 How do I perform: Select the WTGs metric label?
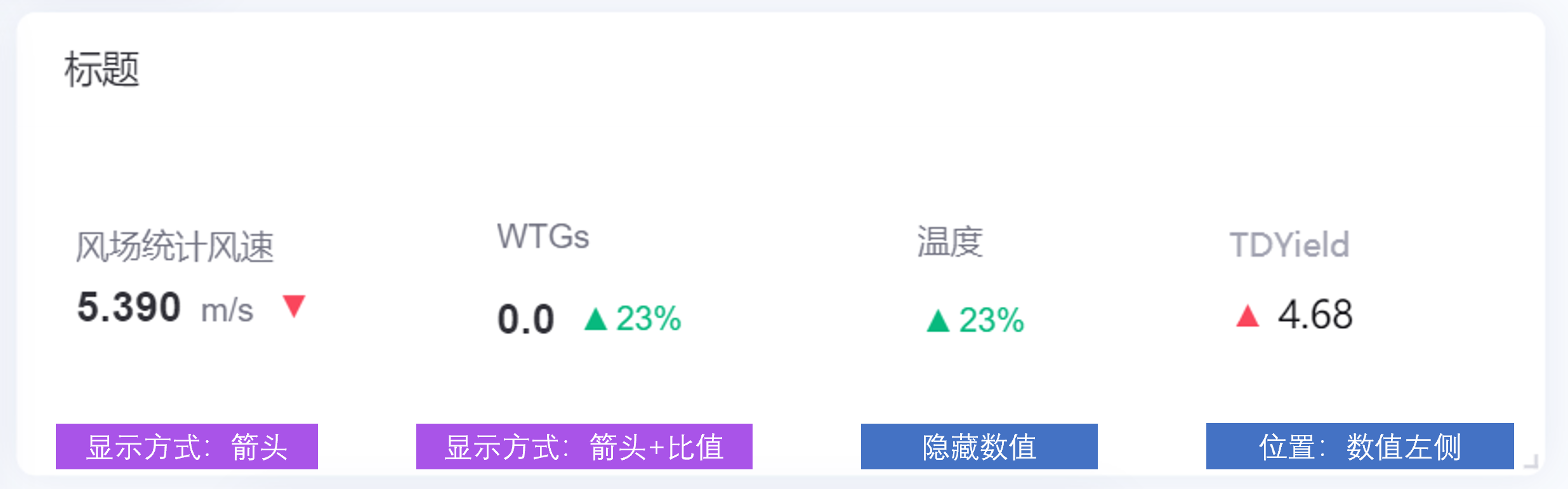(543, 237)
